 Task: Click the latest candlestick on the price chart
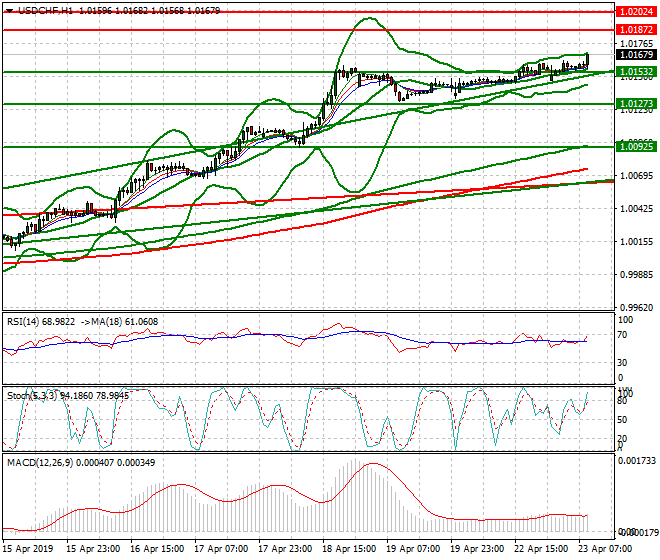point(587,60)
